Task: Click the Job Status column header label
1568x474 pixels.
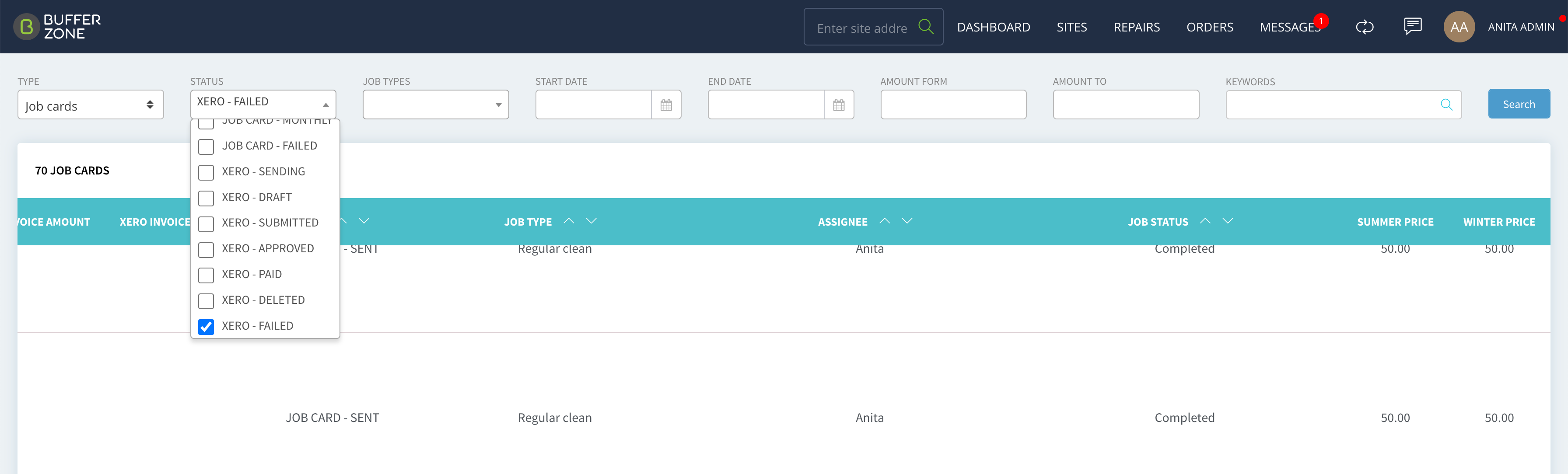Action: (1157, 222)
